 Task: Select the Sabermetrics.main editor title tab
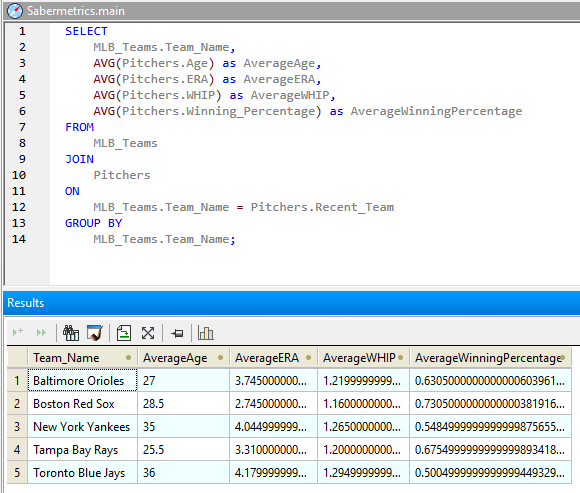[x=76, y=11]
